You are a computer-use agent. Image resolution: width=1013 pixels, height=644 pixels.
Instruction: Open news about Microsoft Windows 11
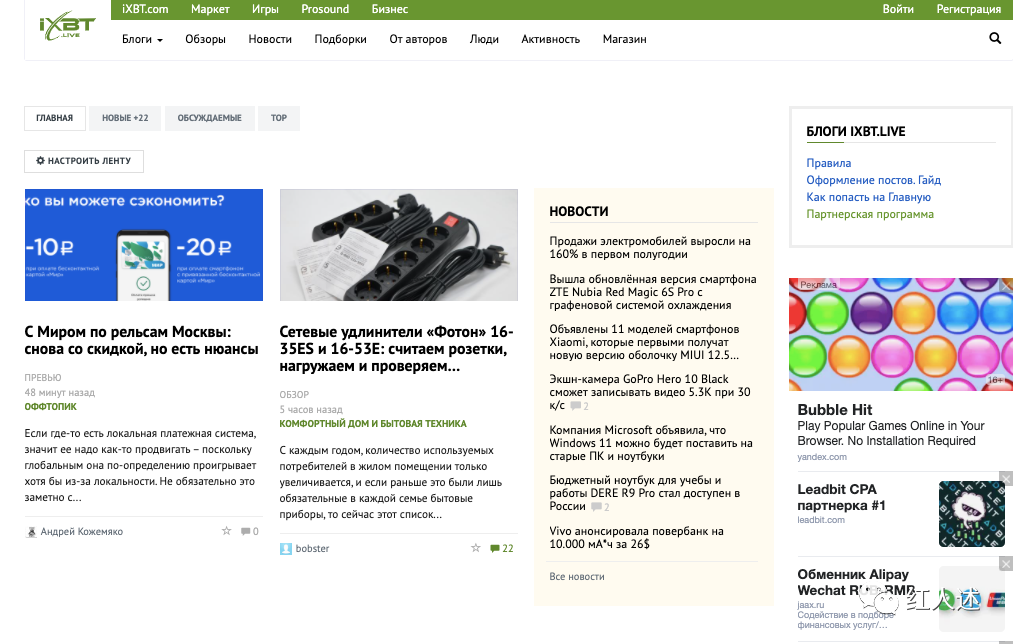coord(651,443)
